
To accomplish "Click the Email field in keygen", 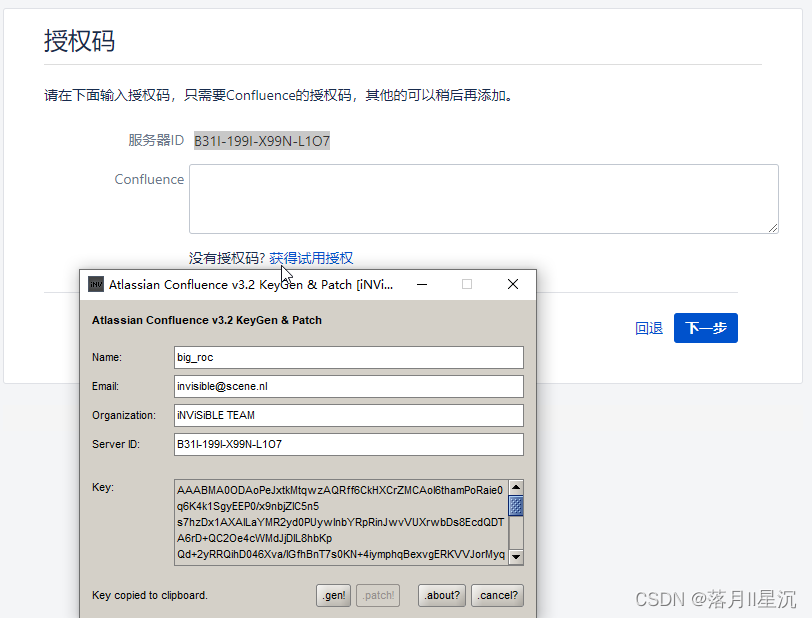I will (x=349, y=386).
